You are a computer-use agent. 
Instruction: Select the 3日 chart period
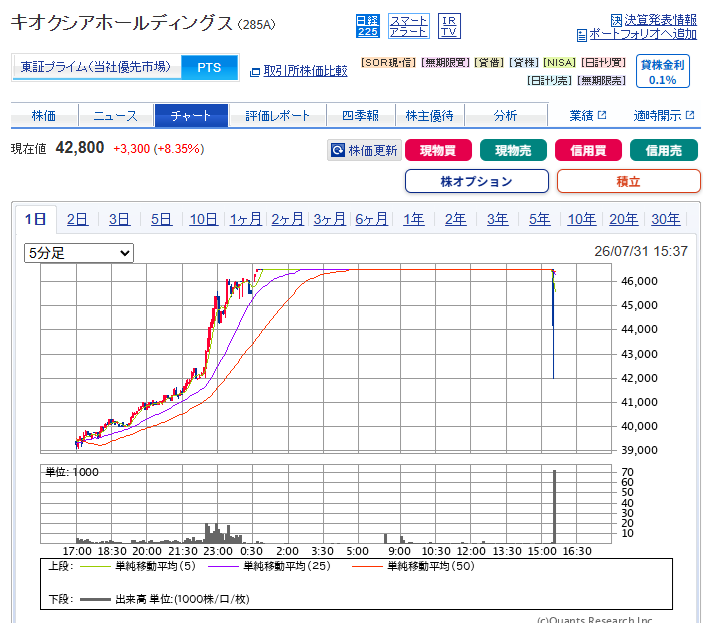click(119, 219)
